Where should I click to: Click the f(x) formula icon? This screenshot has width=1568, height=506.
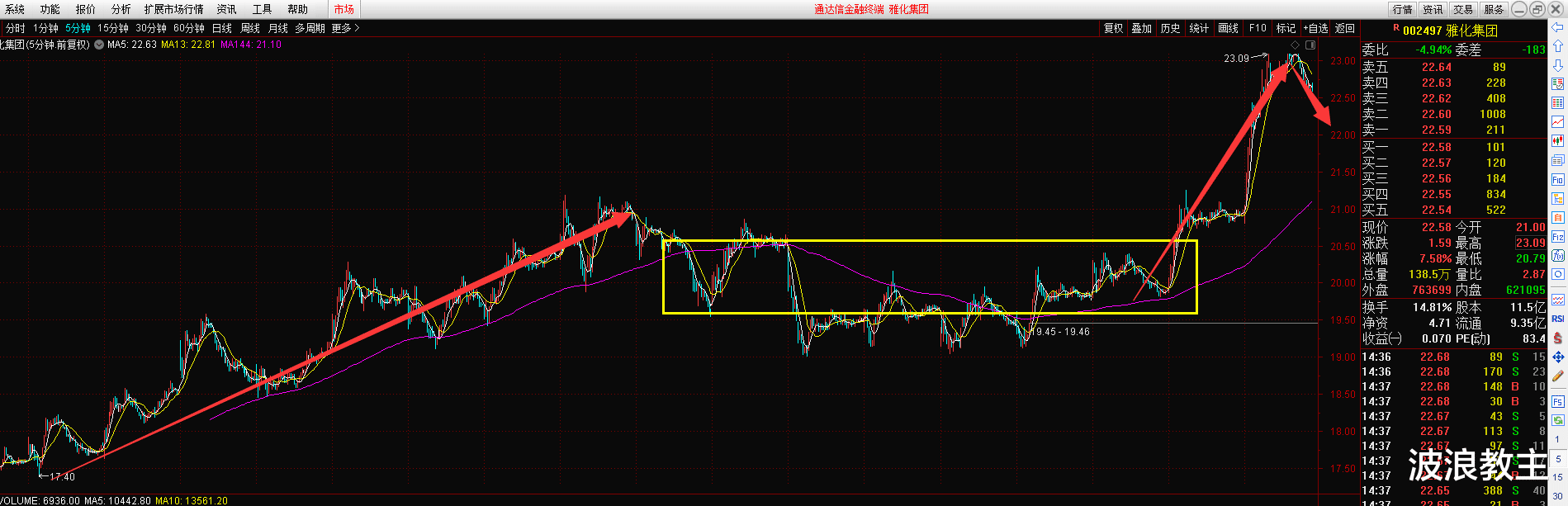[x=1557, y=255]
